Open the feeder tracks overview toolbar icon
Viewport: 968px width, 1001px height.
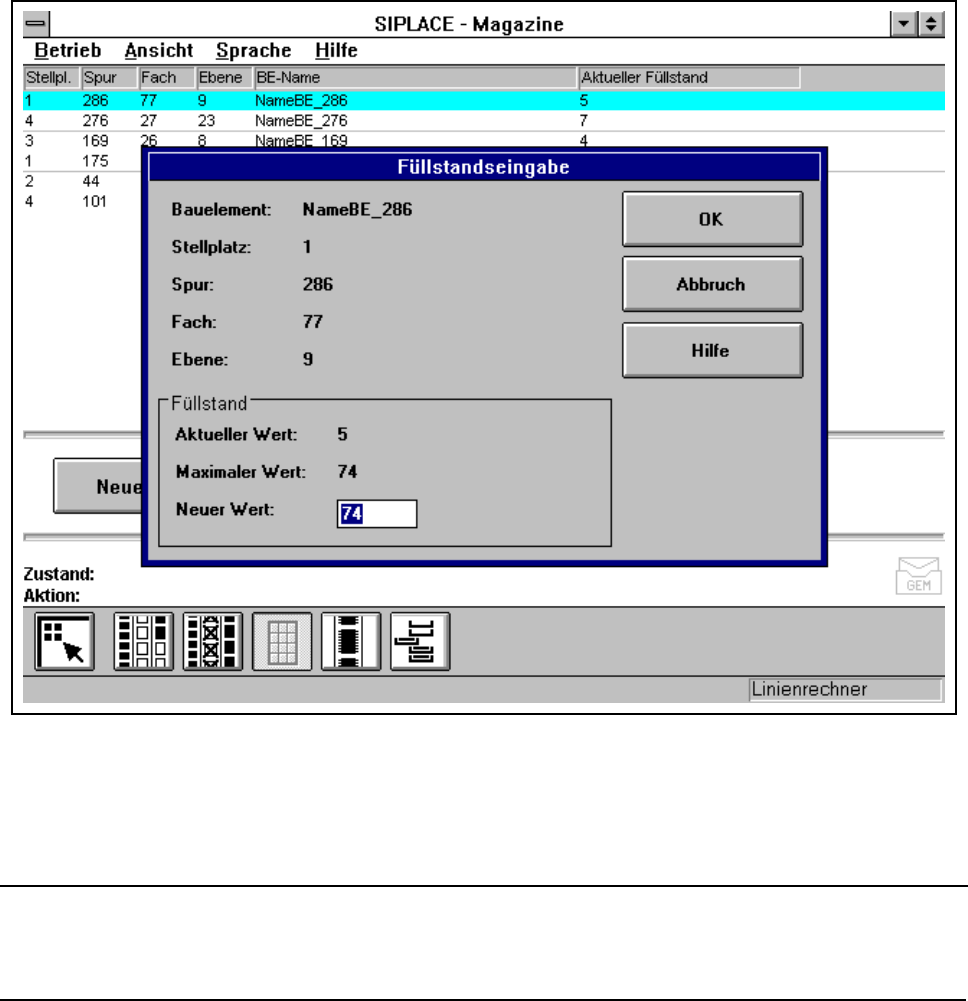point(143,641)
